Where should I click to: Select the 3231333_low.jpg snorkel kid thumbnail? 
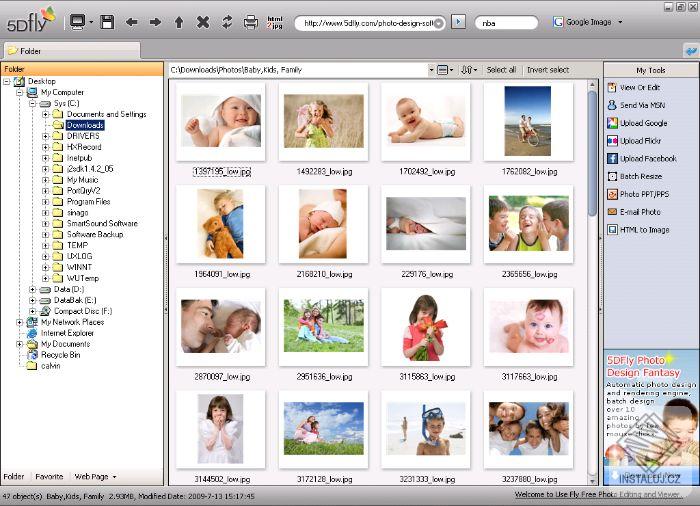(426, 429)
